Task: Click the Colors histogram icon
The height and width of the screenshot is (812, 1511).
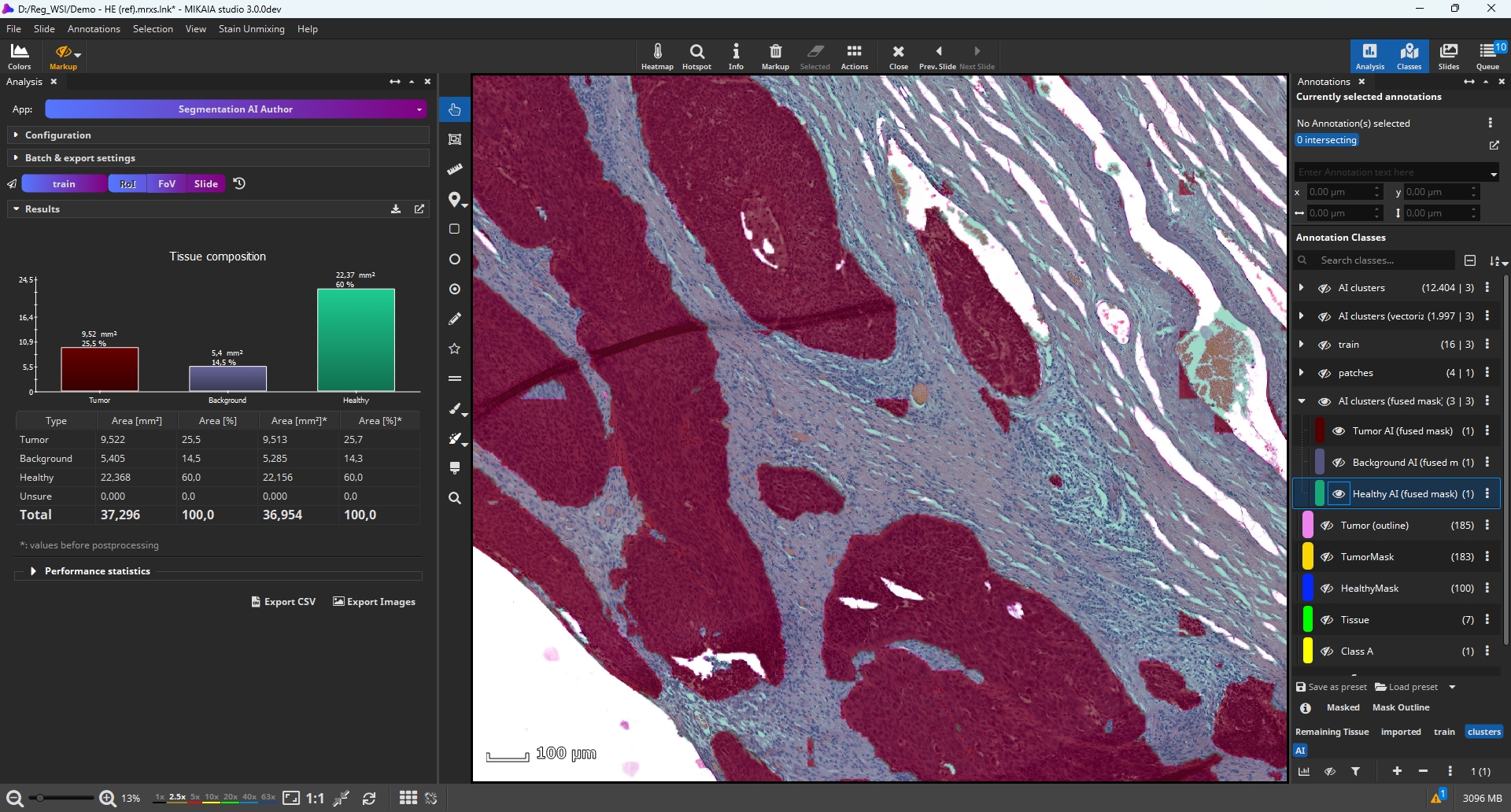Action: [x=20, y=57]
